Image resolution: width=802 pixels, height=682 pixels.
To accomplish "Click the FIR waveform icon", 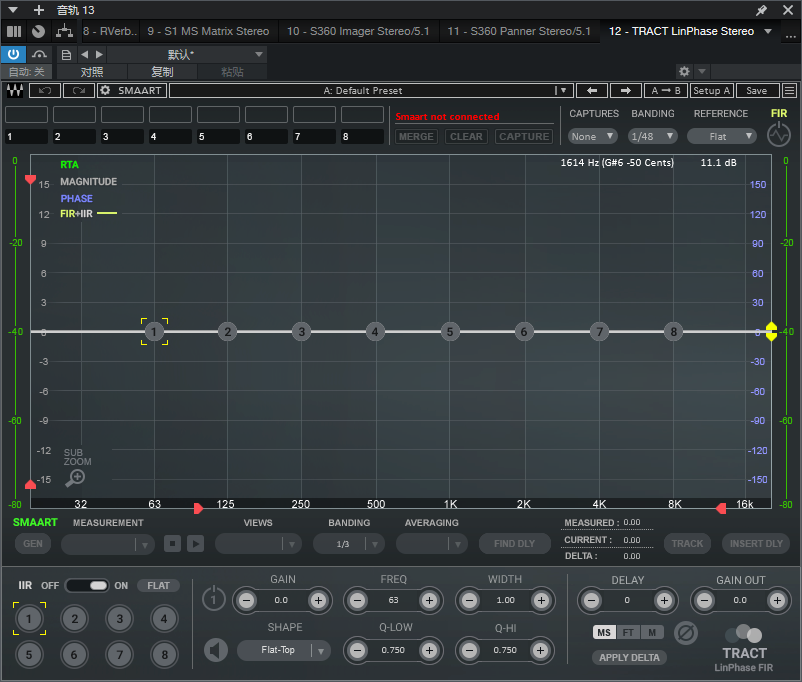I will coord(778,136).
